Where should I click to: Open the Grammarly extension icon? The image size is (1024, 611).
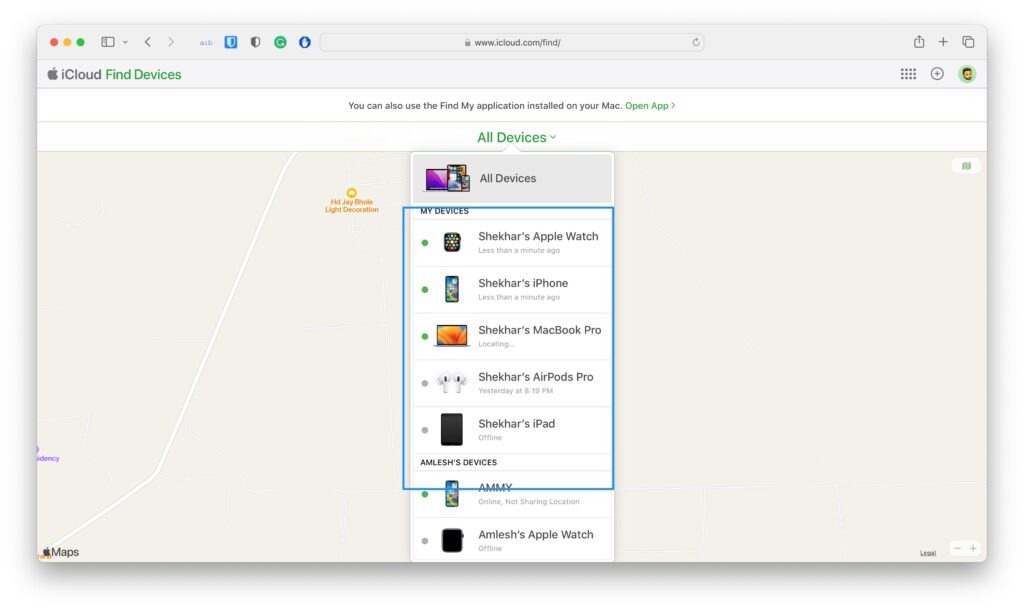point(280,42)
